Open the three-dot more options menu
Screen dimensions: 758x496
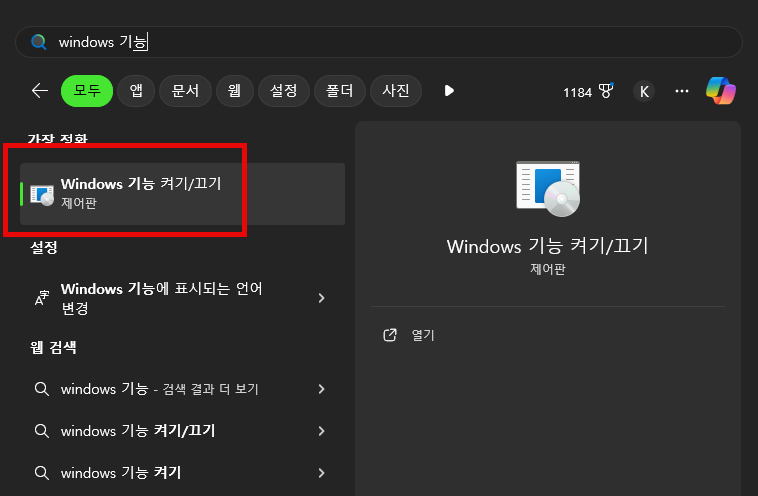coord(682,91)
